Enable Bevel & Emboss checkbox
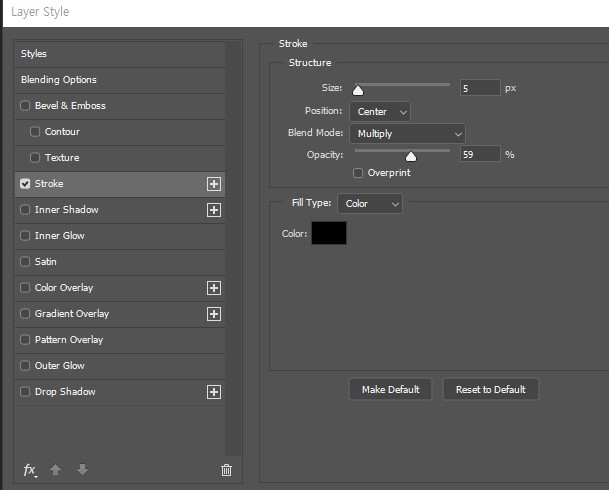The height and width of the screenshot is (490, 609). click(x=25, y=106)
